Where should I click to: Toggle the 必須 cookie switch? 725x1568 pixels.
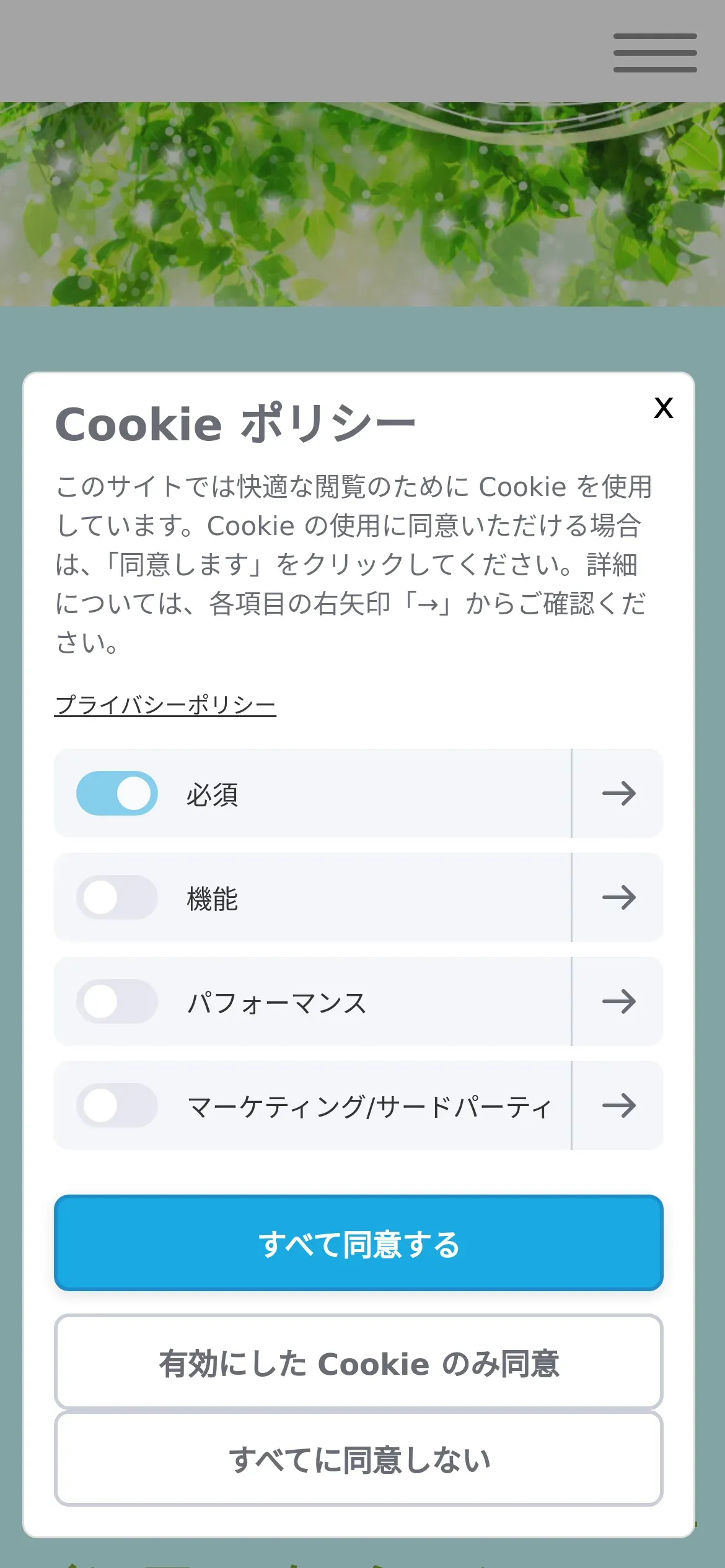[117, 793]
